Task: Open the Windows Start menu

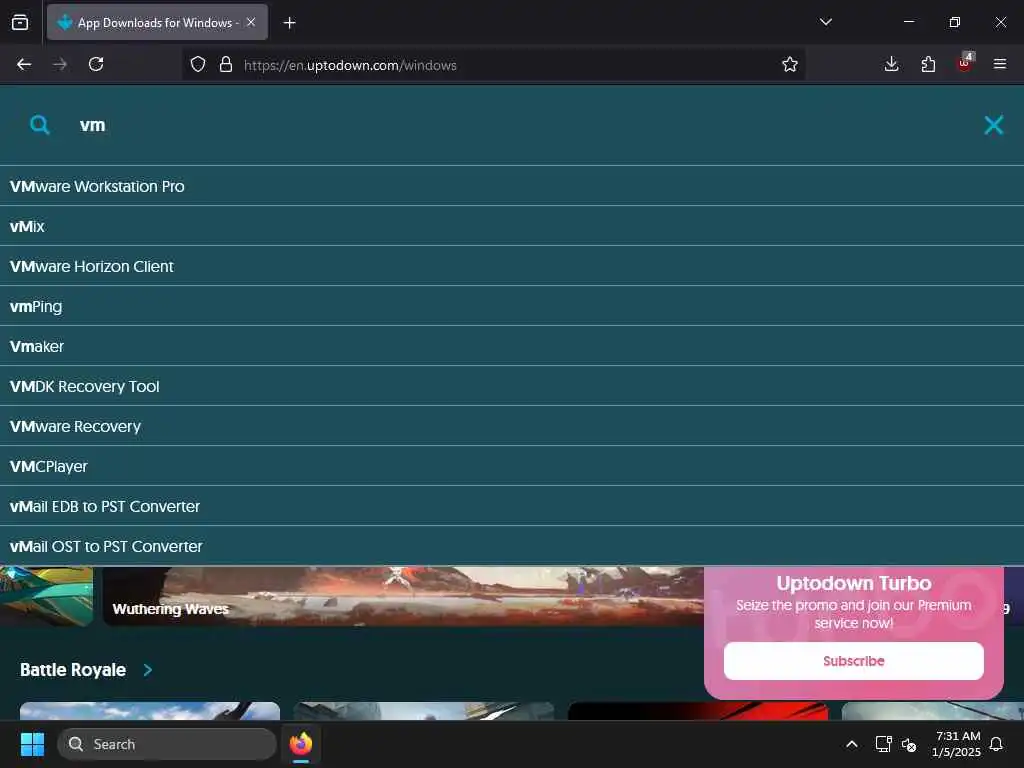Action: [32, 744]
